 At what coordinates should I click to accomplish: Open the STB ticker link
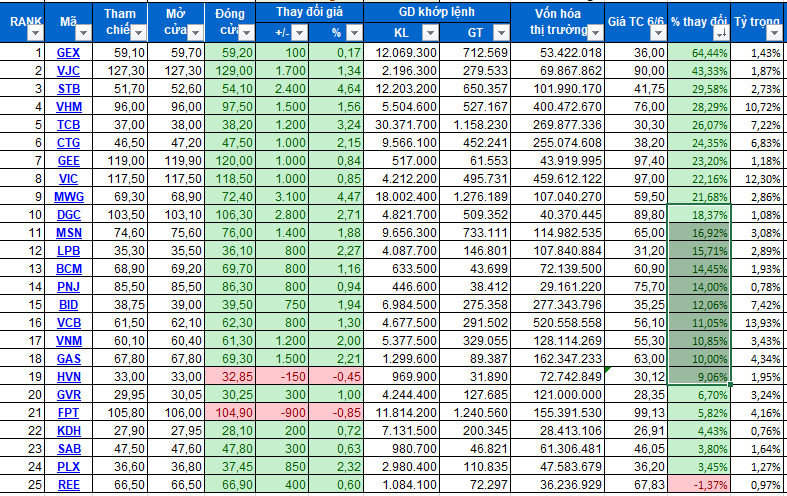tap(68, 89)
